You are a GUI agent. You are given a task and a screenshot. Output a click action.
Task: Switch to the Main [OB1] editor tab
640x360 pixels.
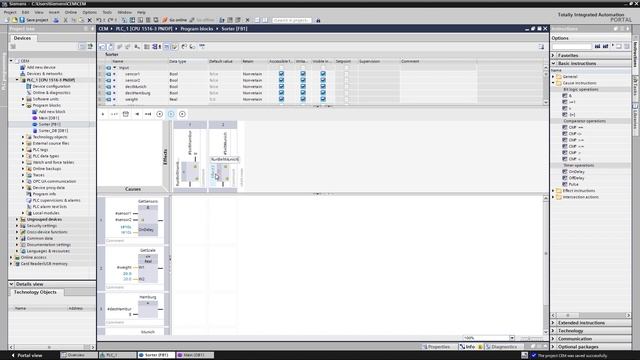pyautogui.click(x=195, y=355)
